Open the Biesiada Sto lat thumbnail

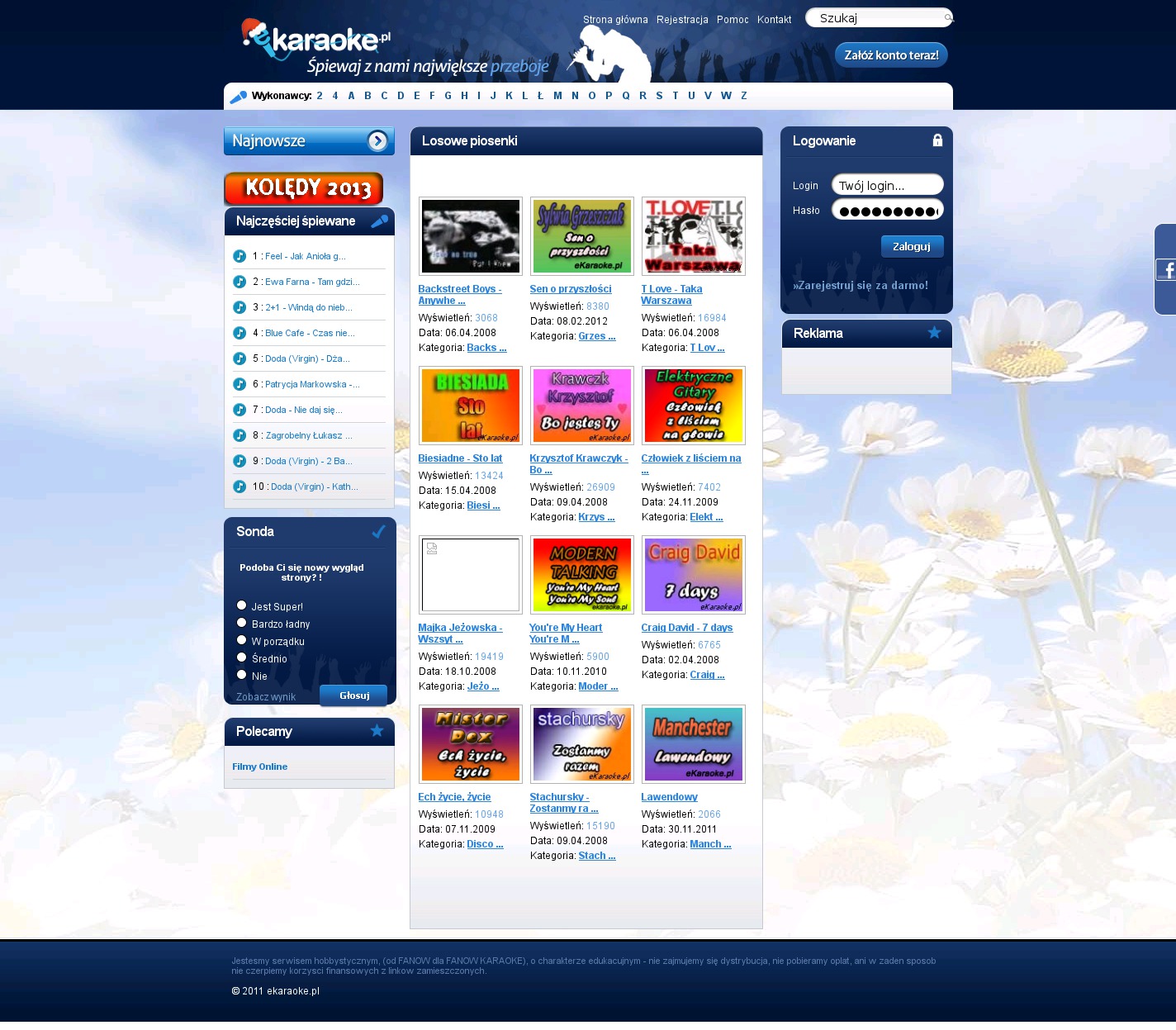pos(471,406)
